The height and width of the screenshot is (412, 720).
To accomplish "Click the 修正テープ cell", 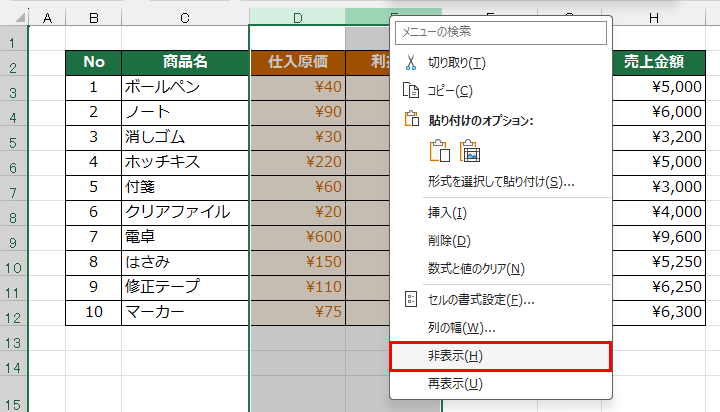I will (x=185, y=287).
